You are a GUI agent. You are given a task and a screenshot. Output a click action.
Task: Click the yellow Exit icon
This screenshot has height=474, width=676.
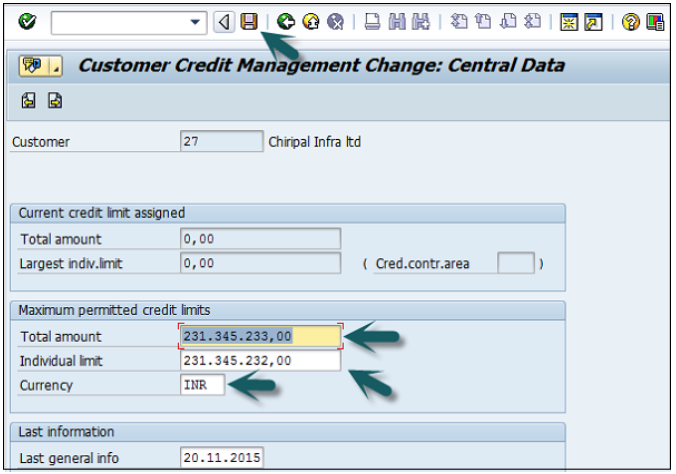click(311, 21)
